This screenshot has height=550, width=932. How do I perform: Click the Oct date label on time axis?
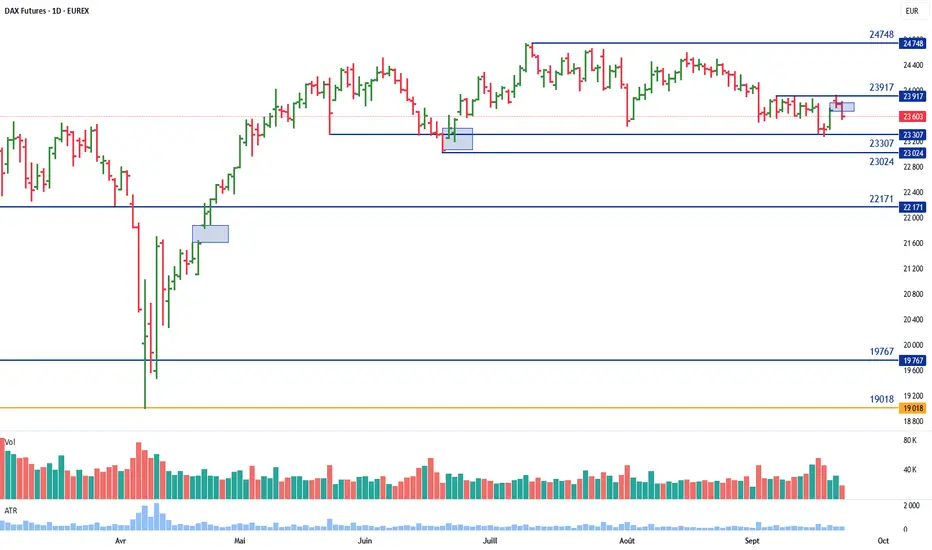883,540
